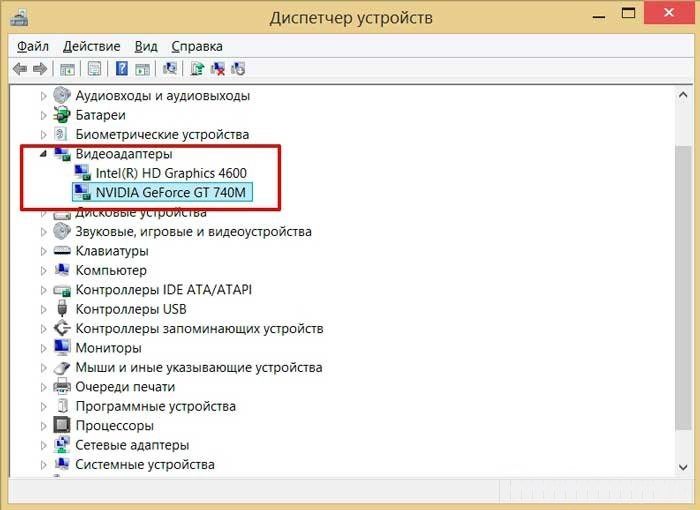700x510 pixels.
Task: Expand the Мониторы node
Action: click(43, 348)
